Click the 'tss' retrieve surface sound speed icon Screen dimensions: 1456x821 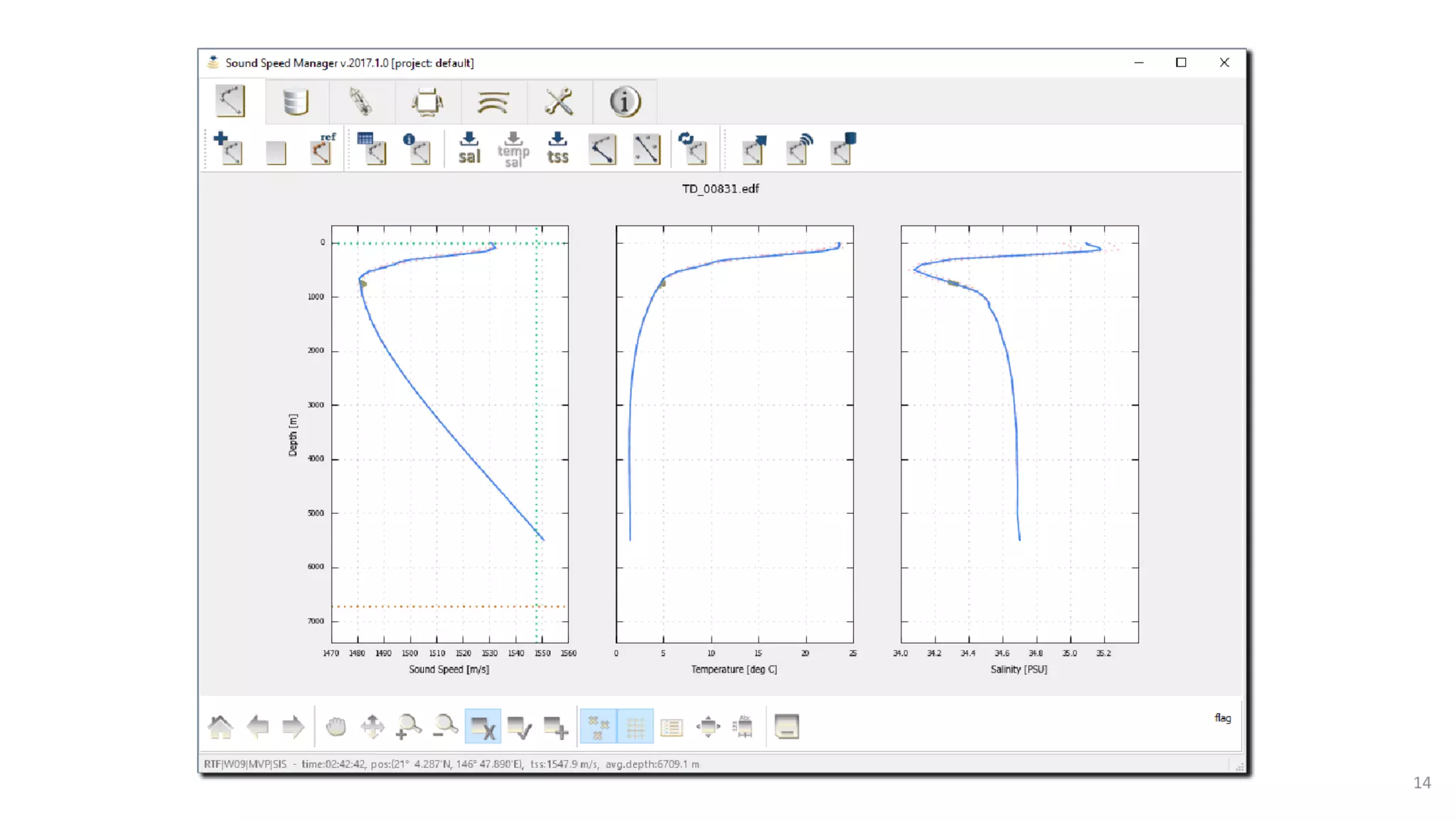point(557,149)
